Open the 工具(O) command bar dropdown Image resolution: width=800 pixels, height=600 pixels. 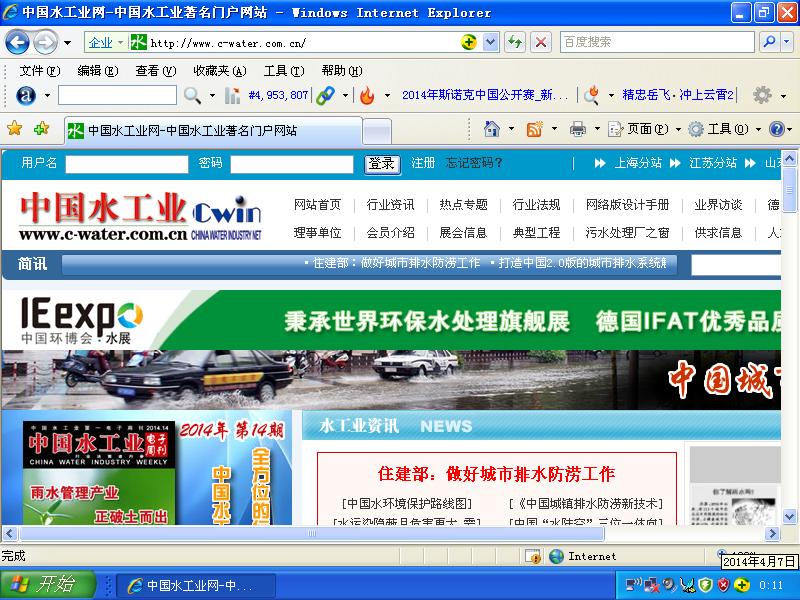[725, 129]
